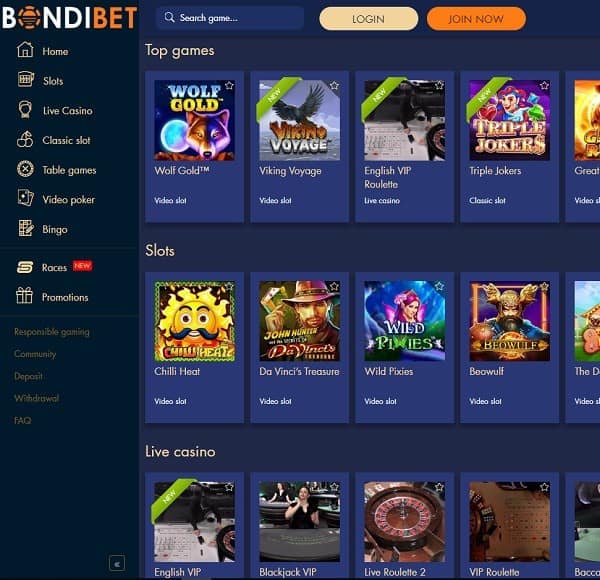Select the Slots machine icon
600x580 pixels.
click(25, 79)
